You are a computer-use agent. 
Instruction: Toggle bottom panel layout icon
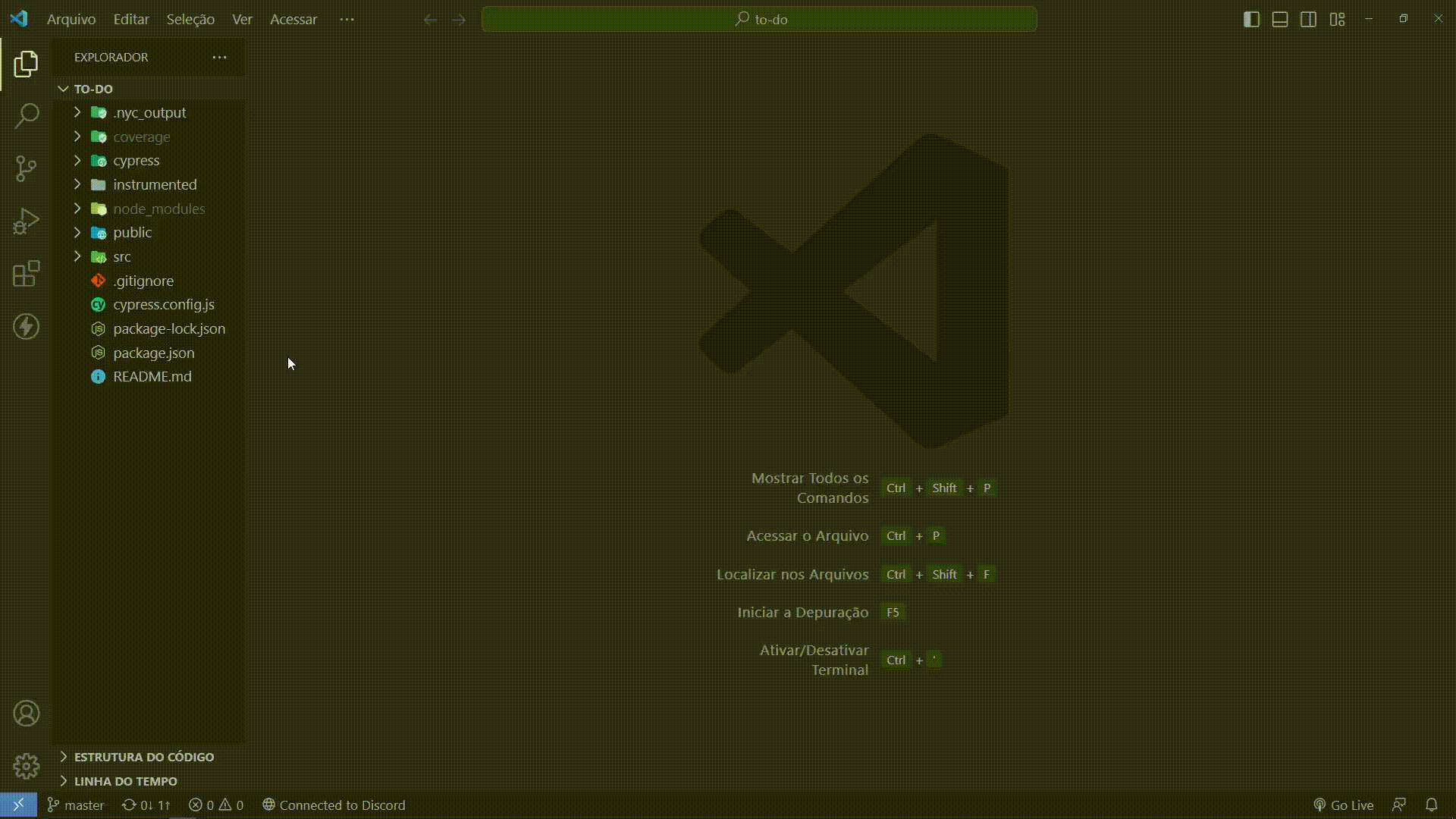click(x=1280, y=20)
